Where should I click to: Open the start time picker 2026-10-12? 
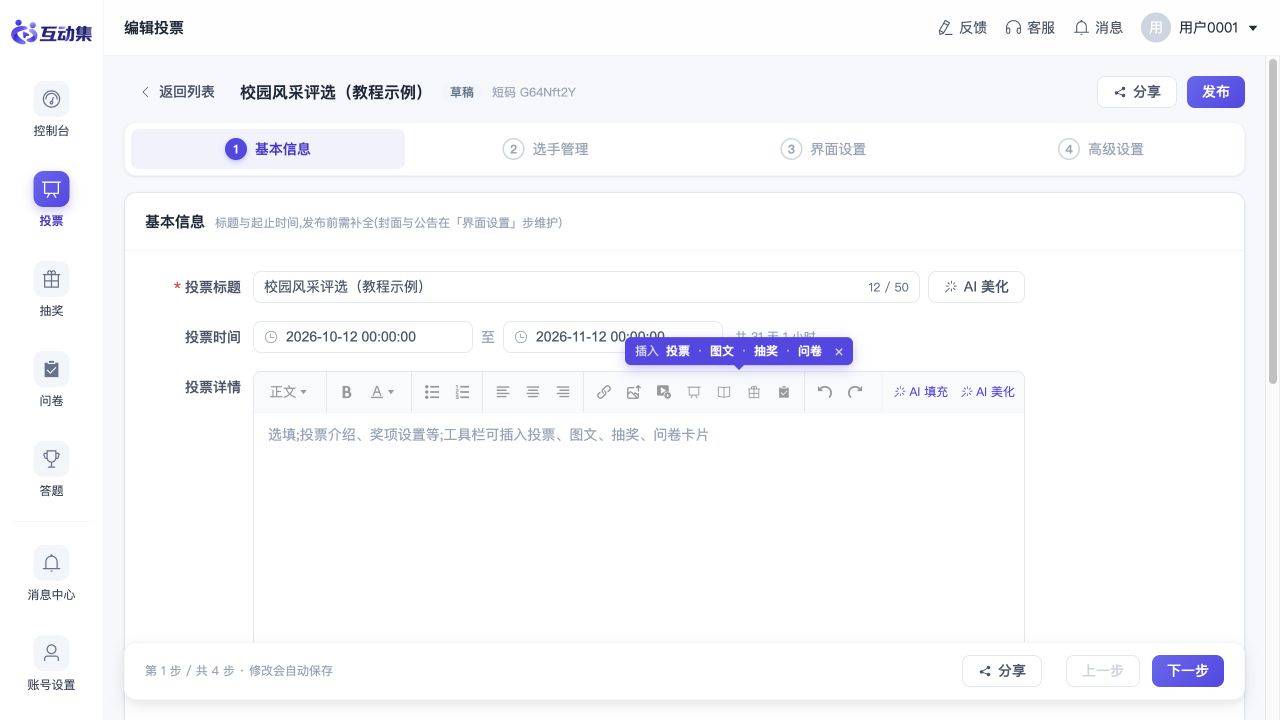363,337
